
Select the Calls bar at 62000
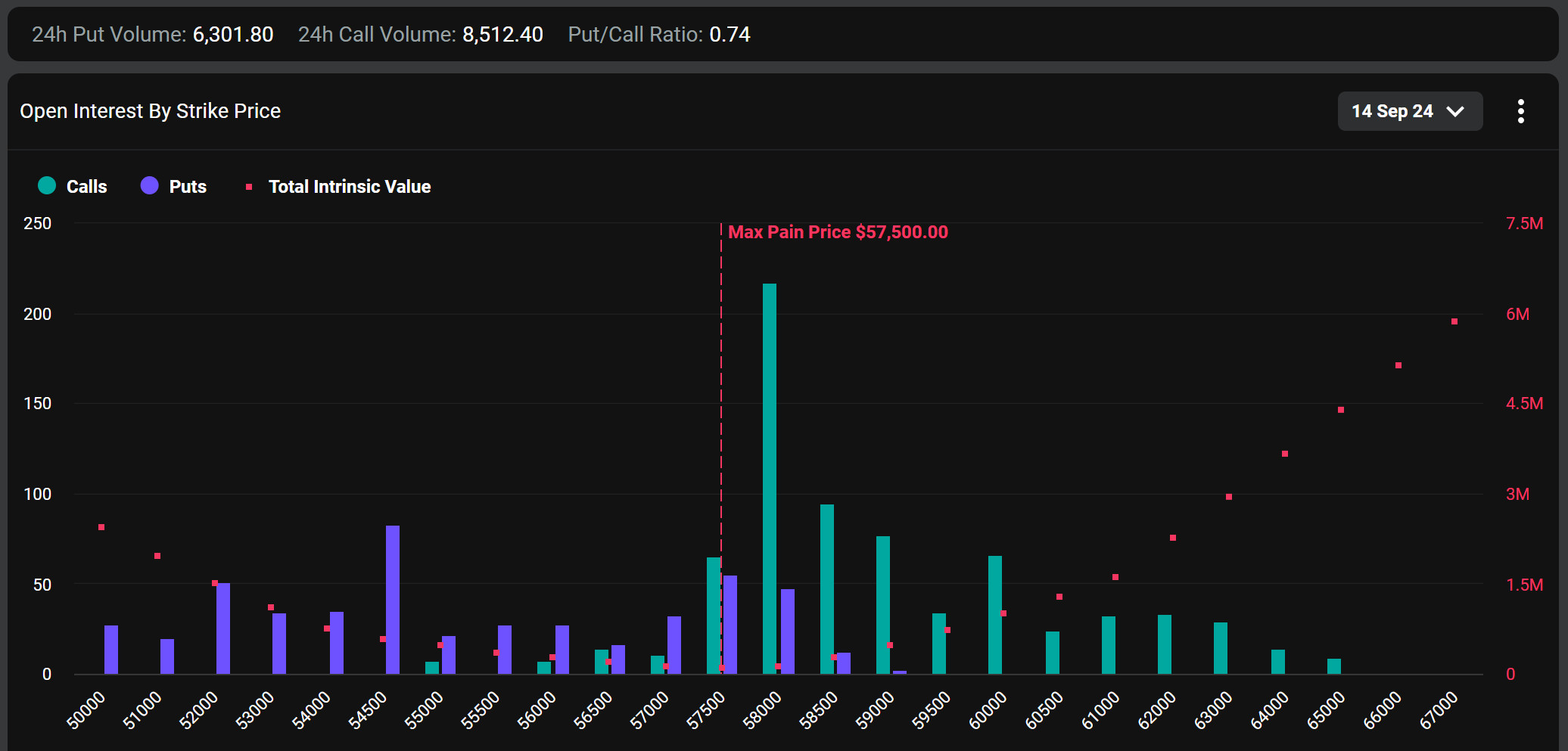click(x=1165, y=644)
